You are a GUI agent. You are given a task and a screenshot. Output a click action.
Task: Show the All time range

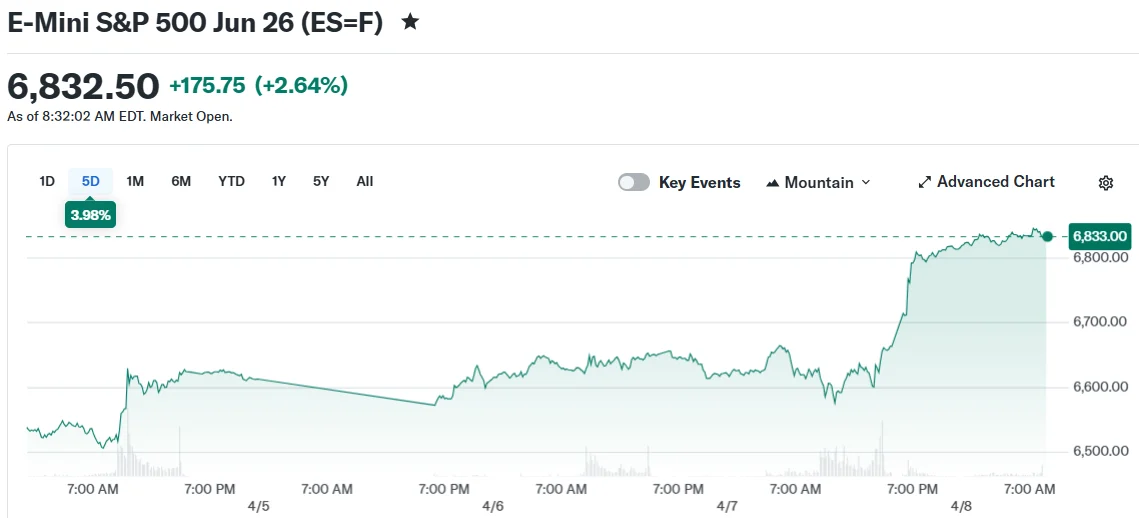click(365, 182)
